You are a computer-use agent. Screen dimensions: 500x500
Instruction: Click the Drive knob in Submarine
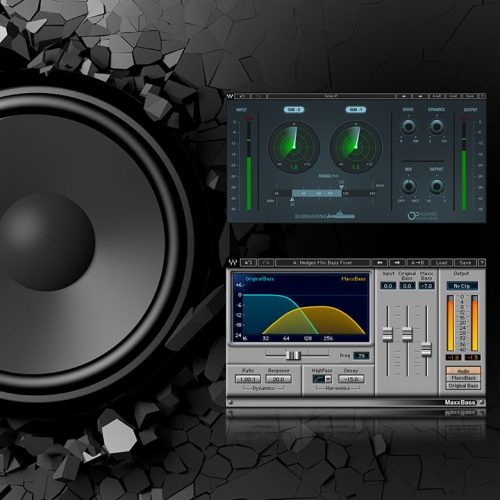click(x=408, y=127)
